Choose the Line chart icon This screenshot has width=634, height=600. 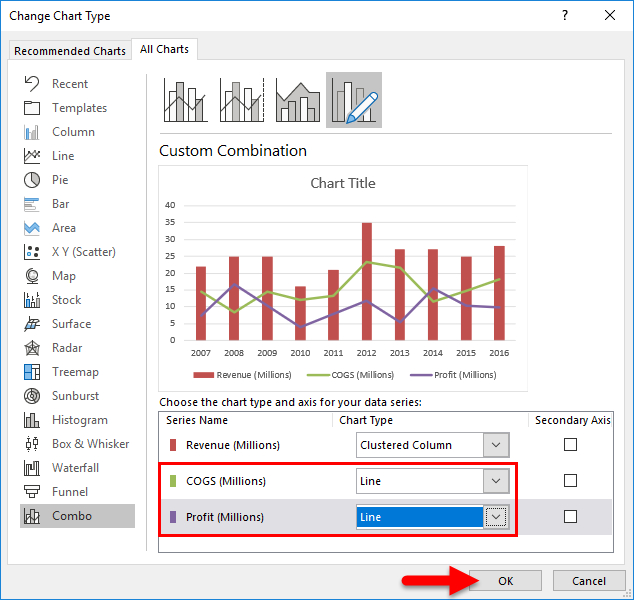click(32, 156)
